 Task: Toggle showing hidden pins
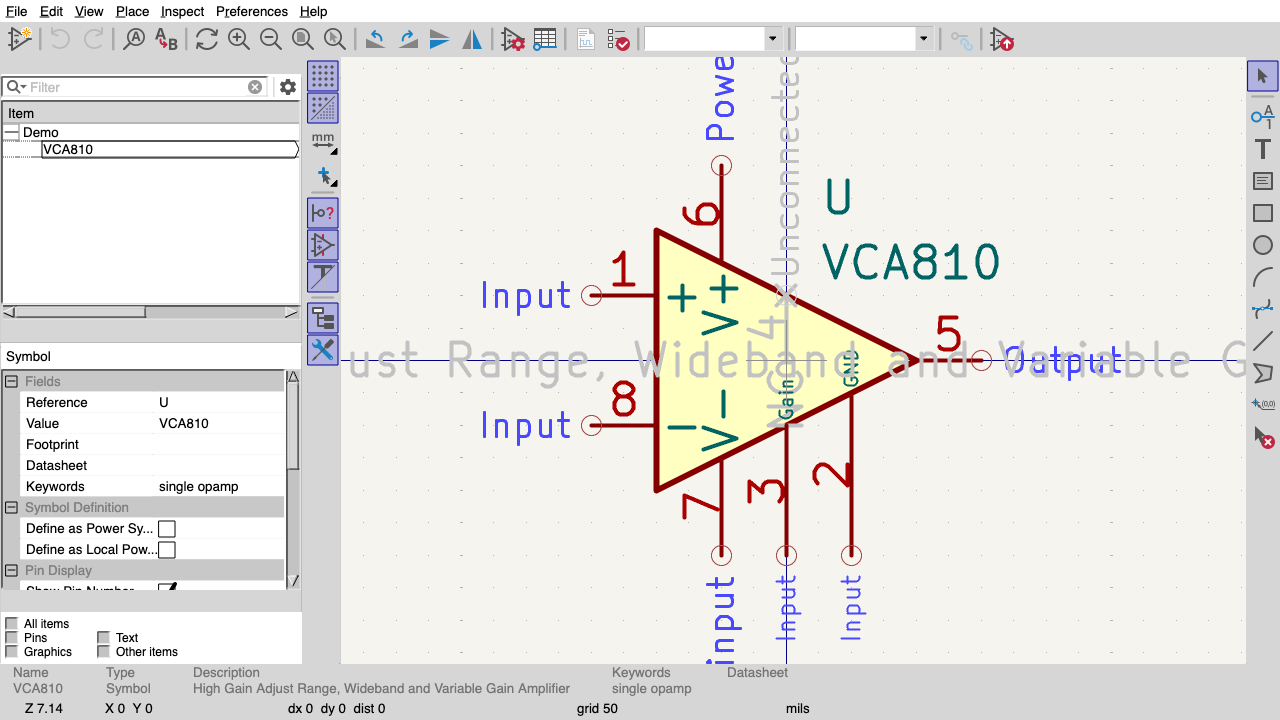[323, 212]
